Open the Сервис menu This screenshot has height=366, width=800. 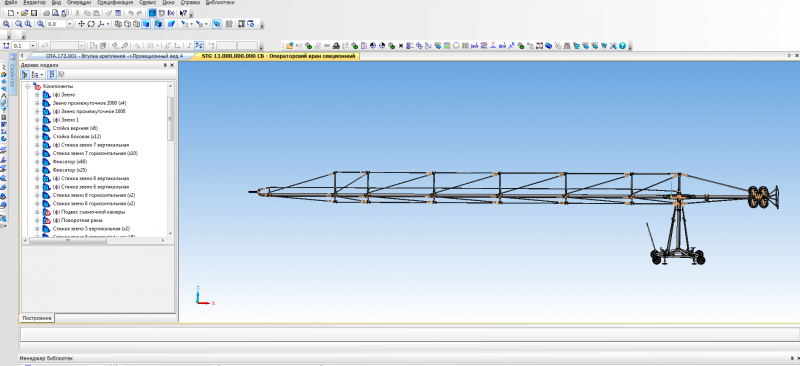[x=147, y=3]
